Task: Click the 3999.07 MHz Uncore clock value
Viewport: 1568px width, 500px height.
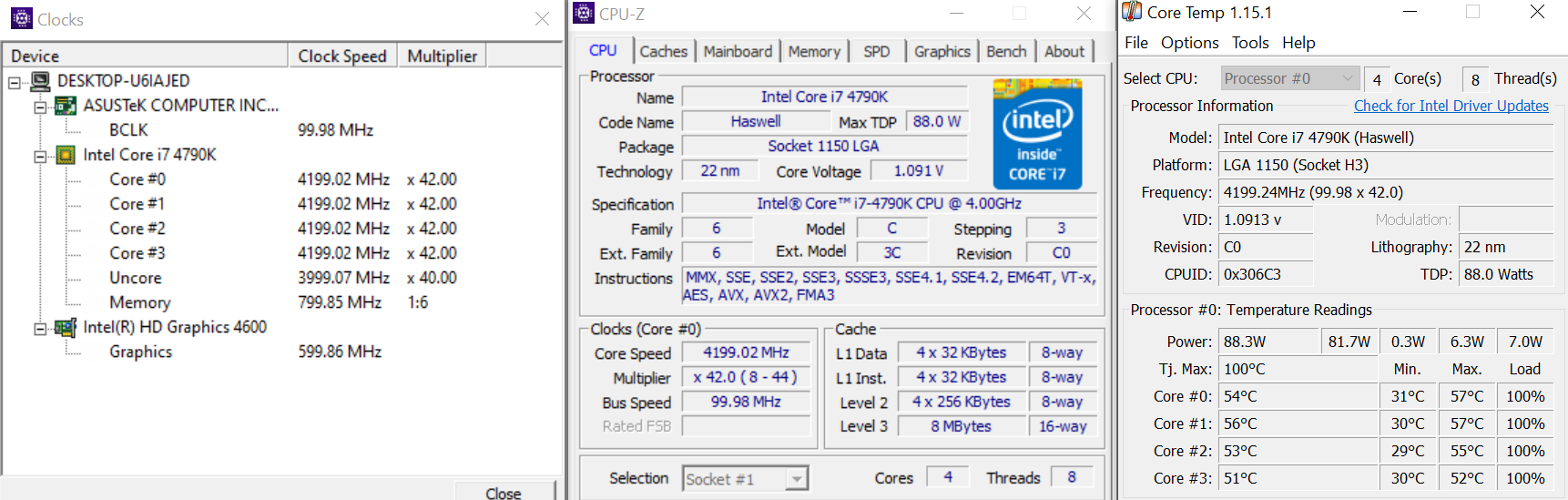Action: 343,278
